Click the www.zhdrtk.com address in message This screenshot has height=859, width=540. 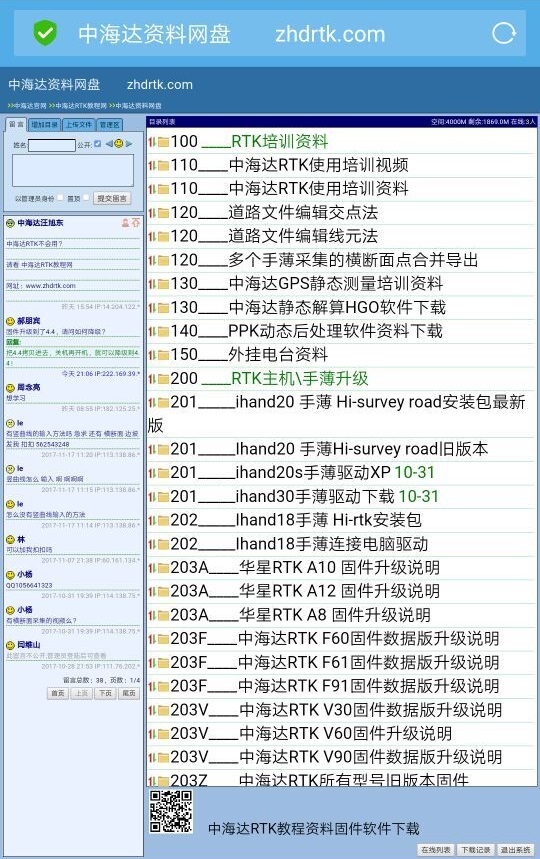pyautogui.click(x=50, y=285)
